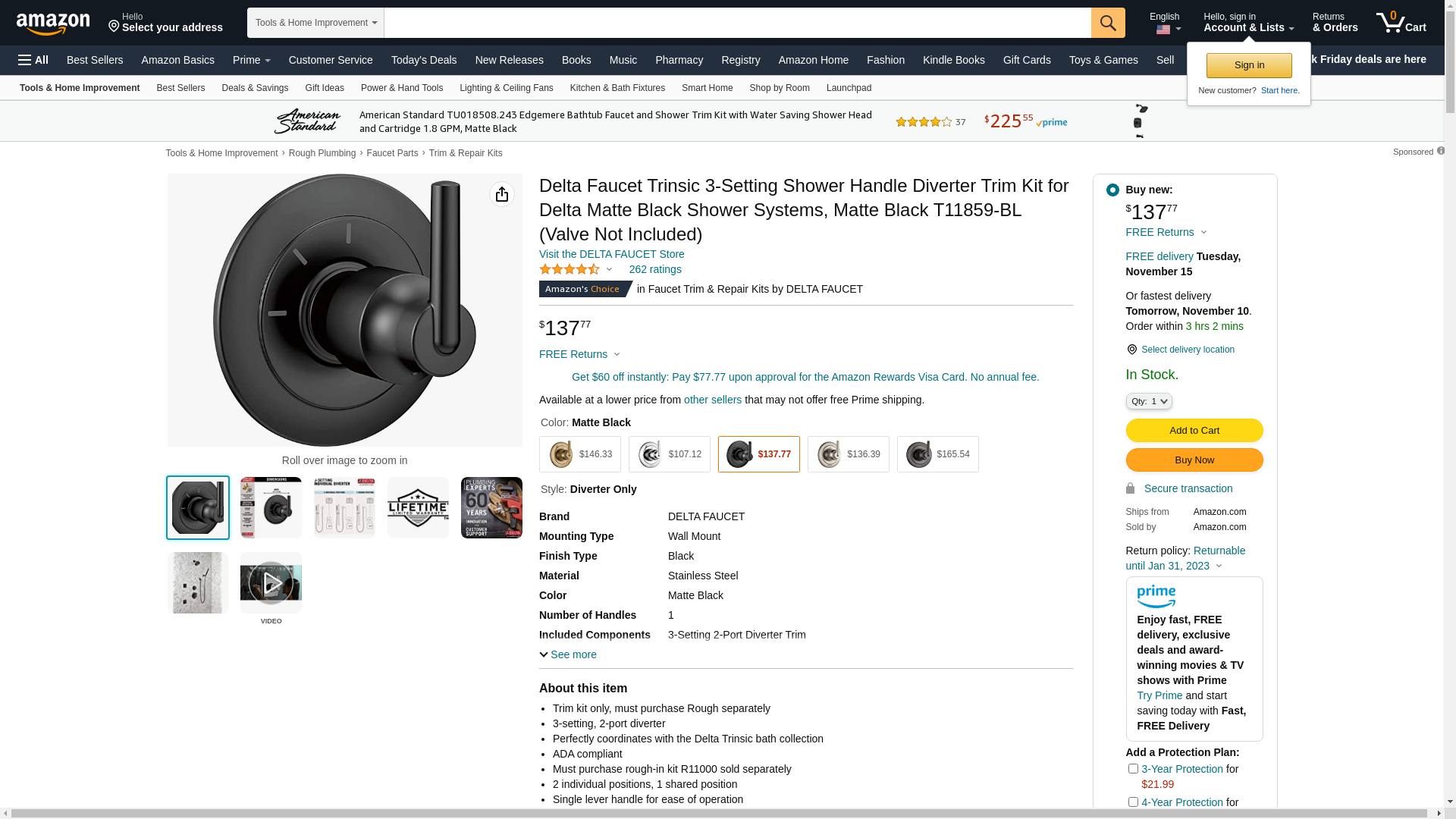1456x819 pixels.
Task: Select the $146.33 gold color swatch
Action: click(x=580, y=454)
